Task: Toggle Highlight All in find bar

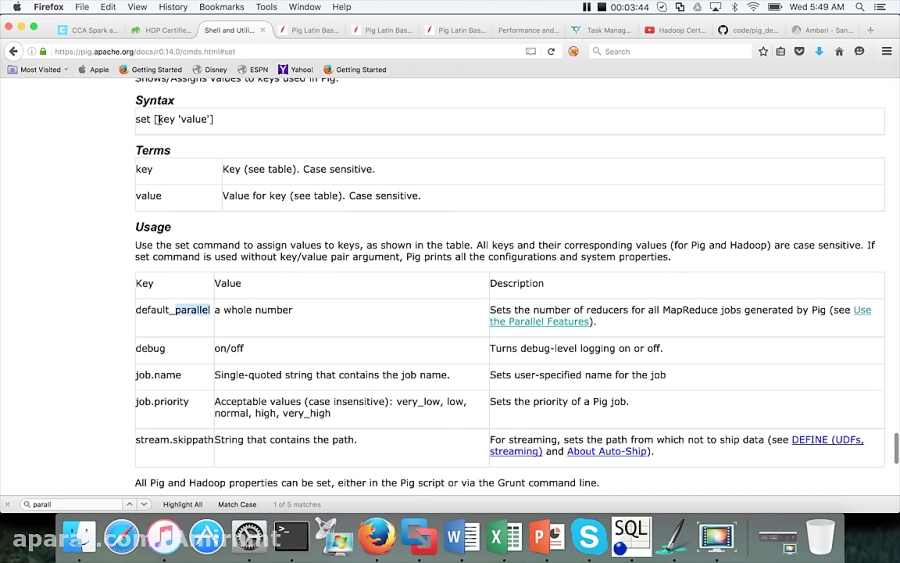Action: click(x=182, y=505)
